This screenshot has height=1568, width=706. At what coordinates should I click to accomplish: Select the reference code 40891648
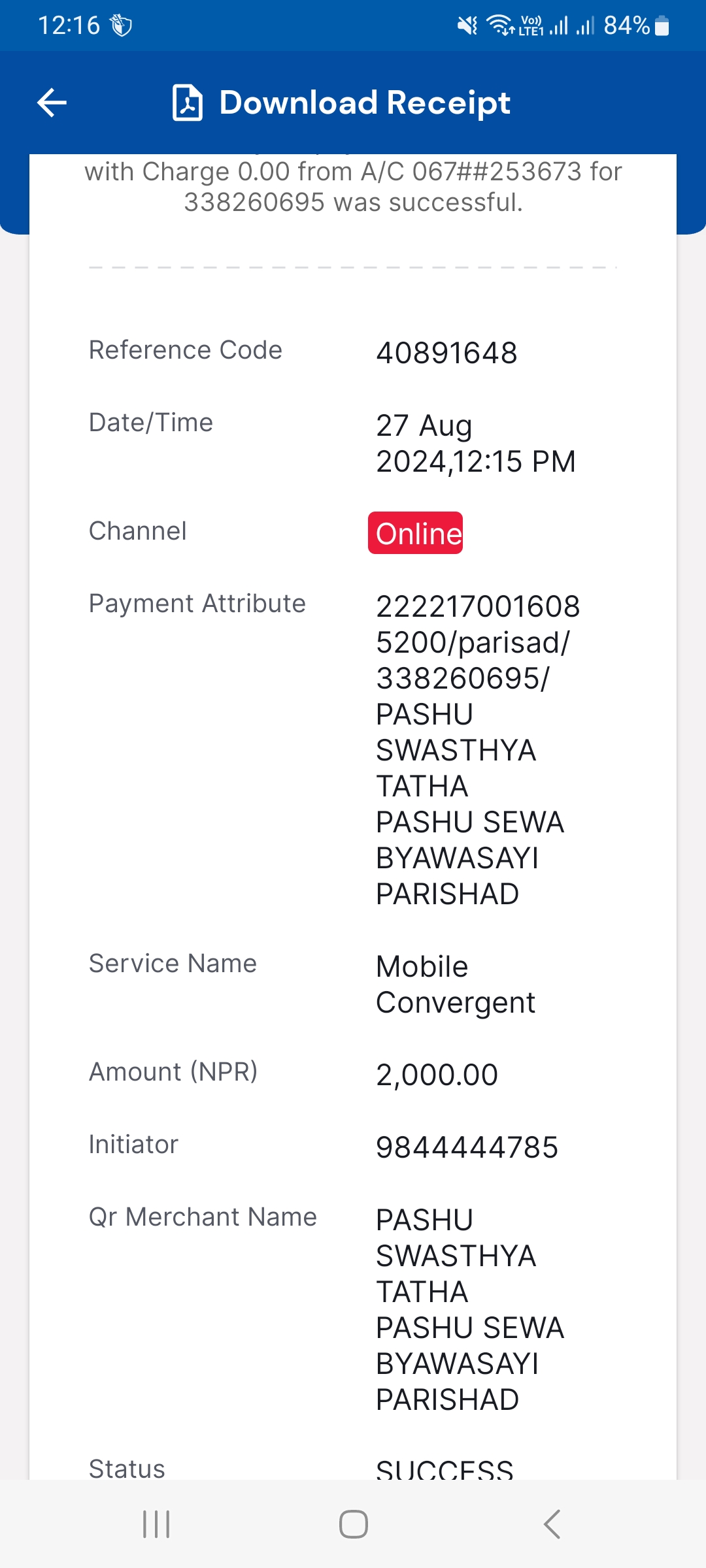tap(447, 353)
